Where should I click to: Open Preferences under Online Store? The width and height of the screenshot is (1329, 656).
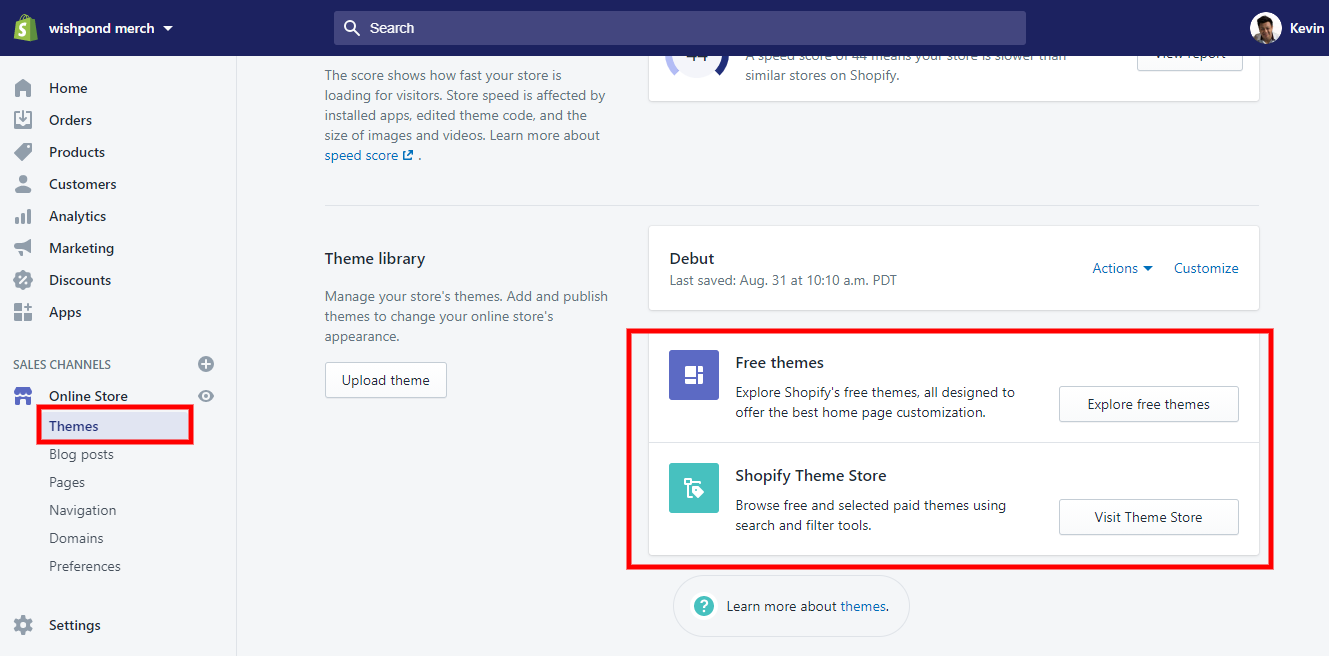(x=85, y=566)
